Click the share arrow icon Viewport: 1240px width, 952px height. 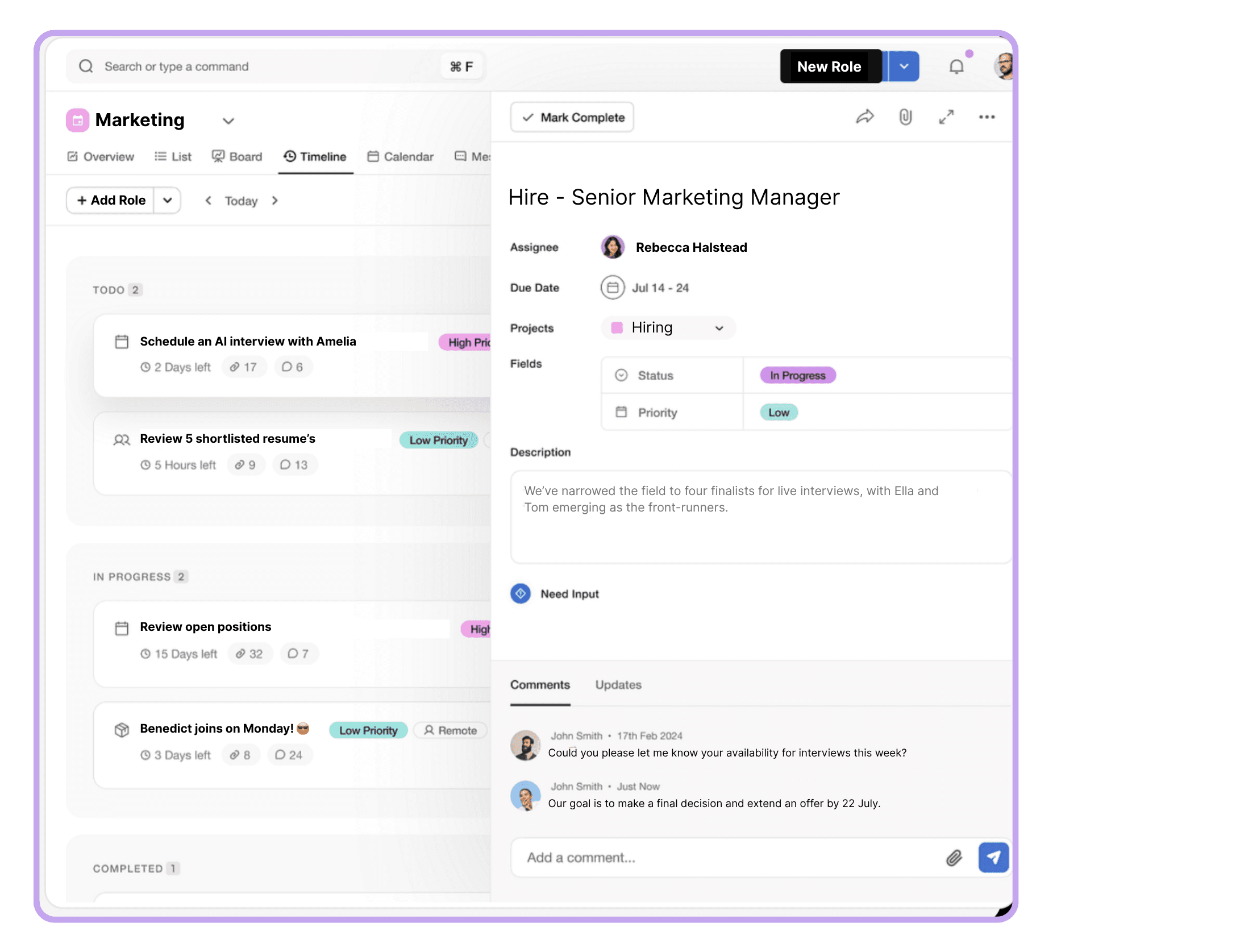click(864, 117)
